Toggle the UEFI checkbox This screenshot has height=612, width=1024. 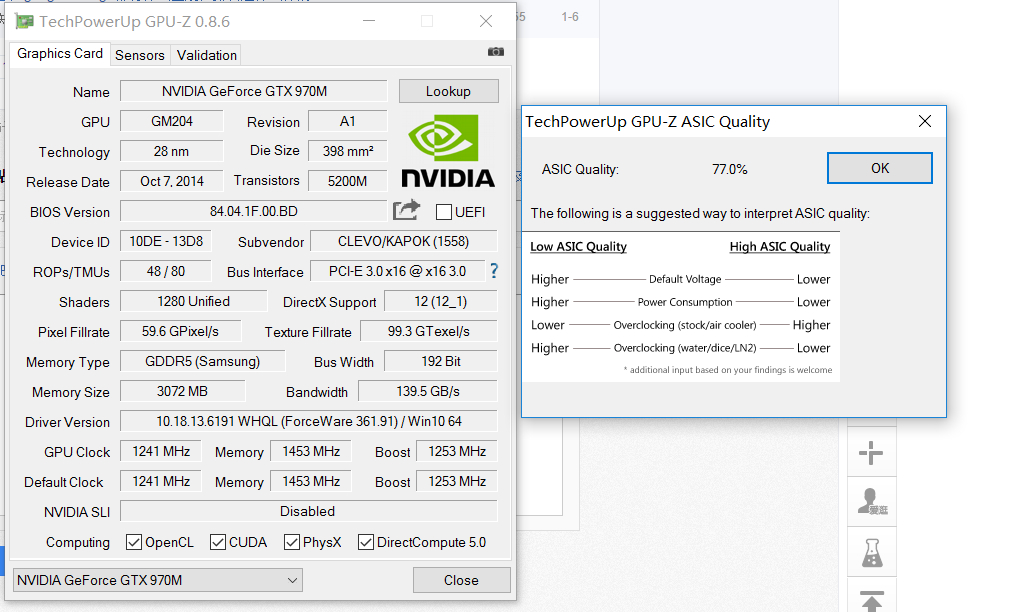point(444,212)
